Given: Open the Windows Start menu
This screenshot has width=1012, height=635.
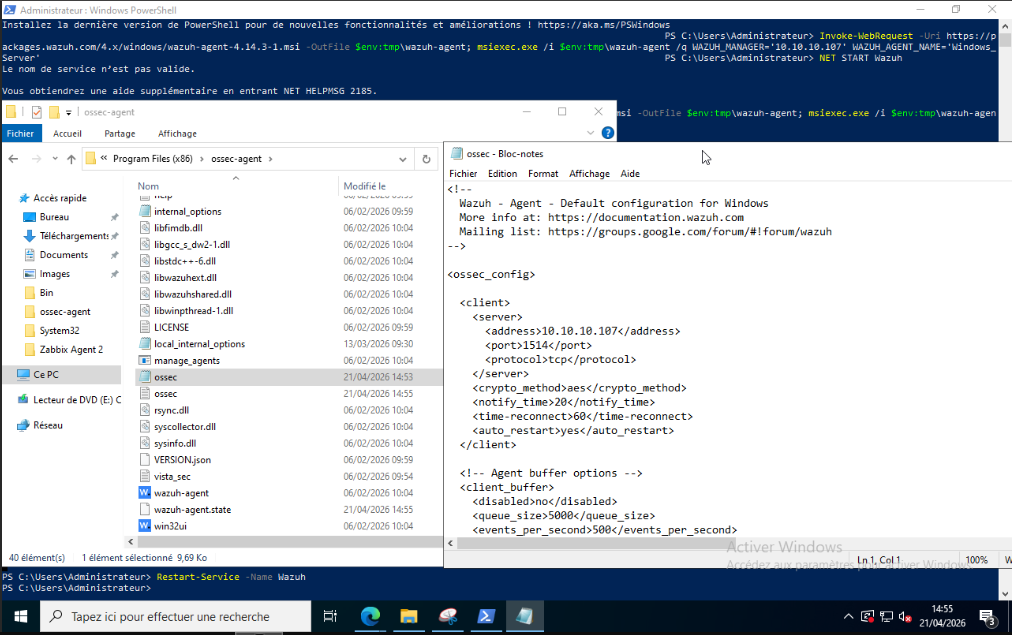Looking at the screenshot, I should (x=20, y=617).
